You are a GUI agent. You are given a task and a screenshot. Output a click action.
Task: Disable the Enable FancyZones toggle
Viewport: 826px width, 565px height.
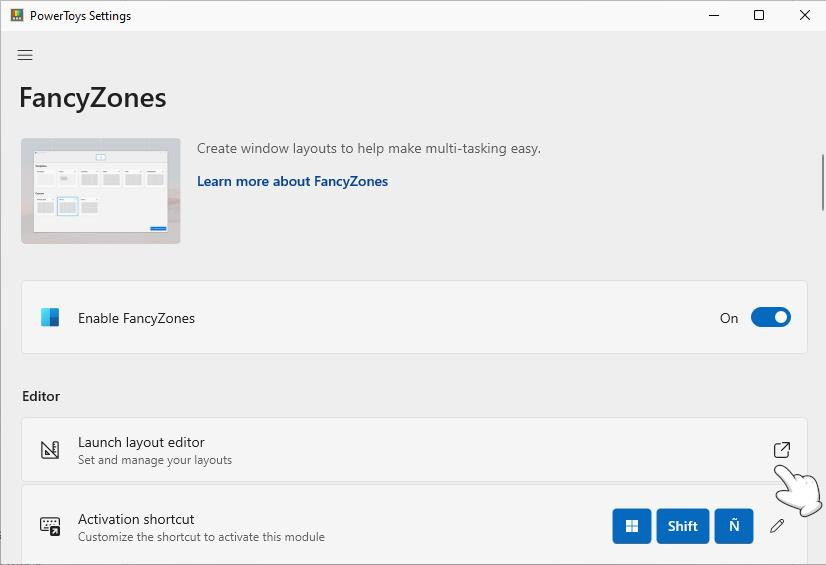[x=770, y=318]
